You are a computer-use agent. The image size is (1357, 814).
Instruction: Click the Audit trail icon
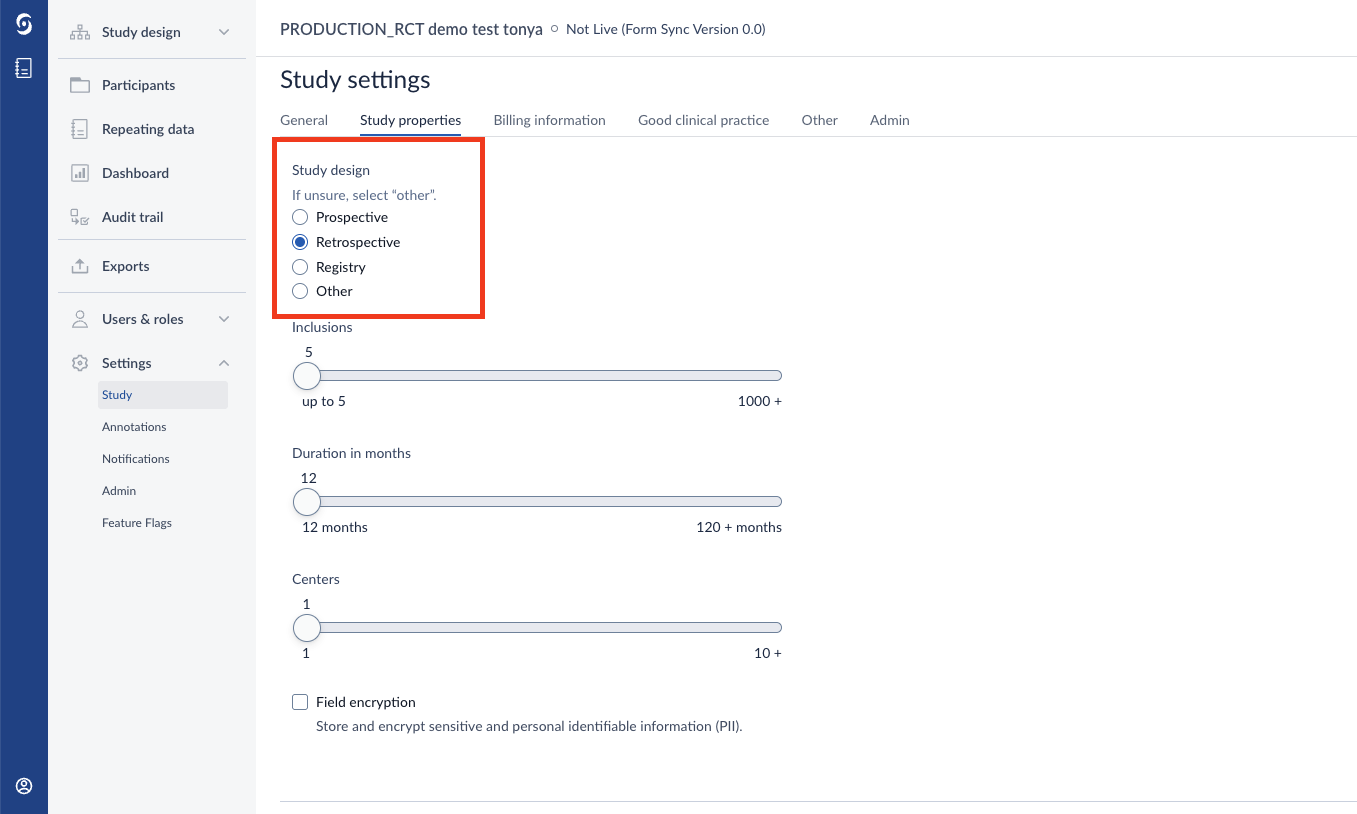[x=80, y=217]
